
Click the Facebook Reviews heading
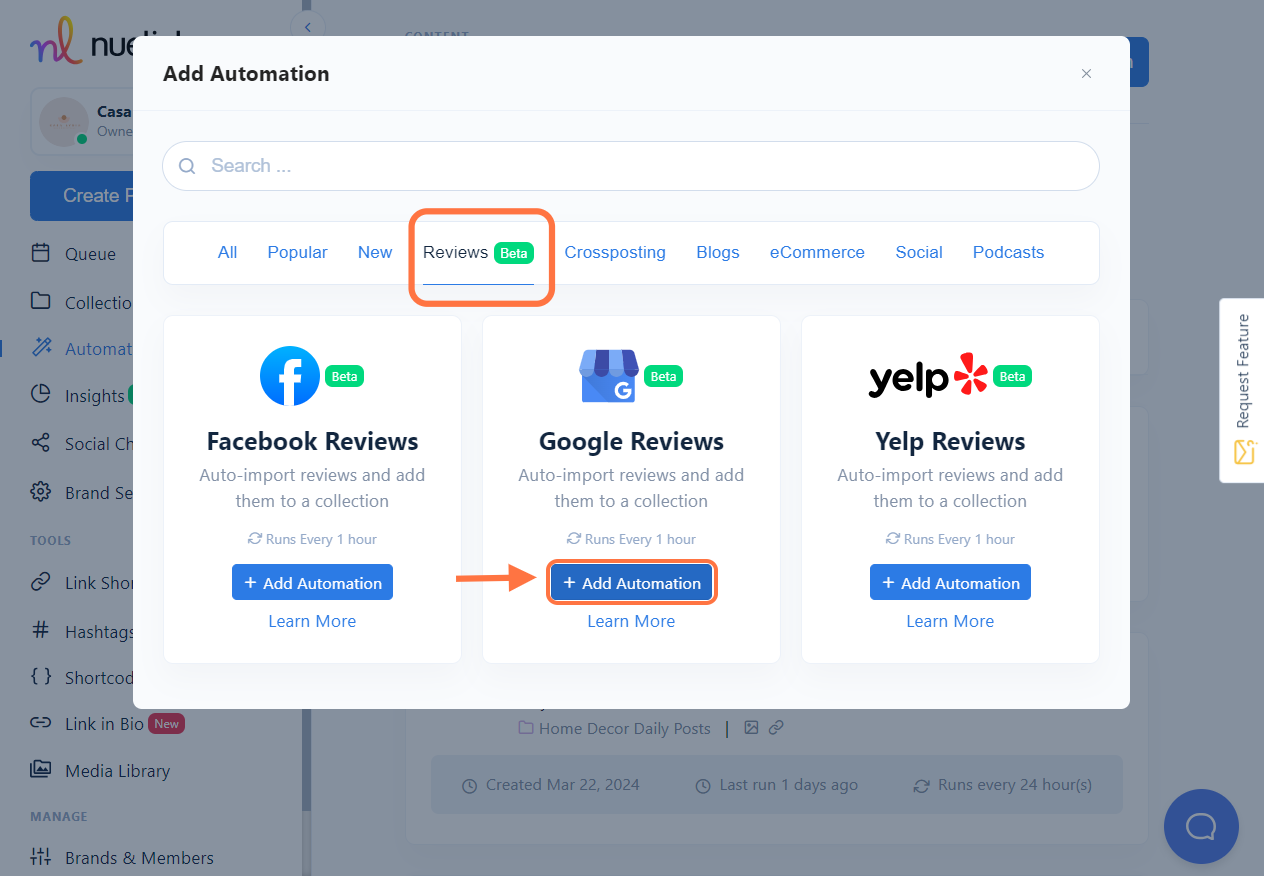[312, 442]
